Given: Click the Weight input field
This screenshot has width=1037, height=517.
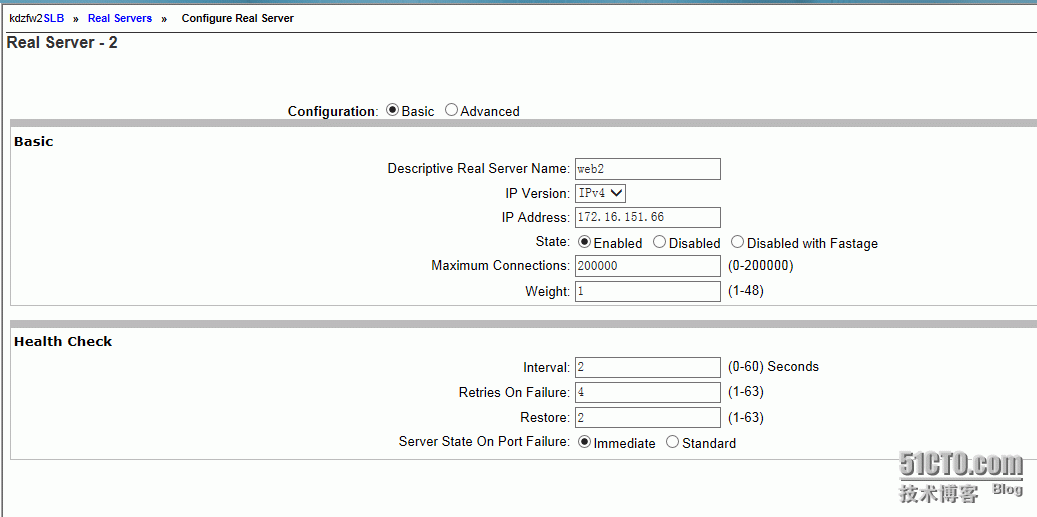Looking at the screenshot, I should pyautogui.click(x=647, y=291).
